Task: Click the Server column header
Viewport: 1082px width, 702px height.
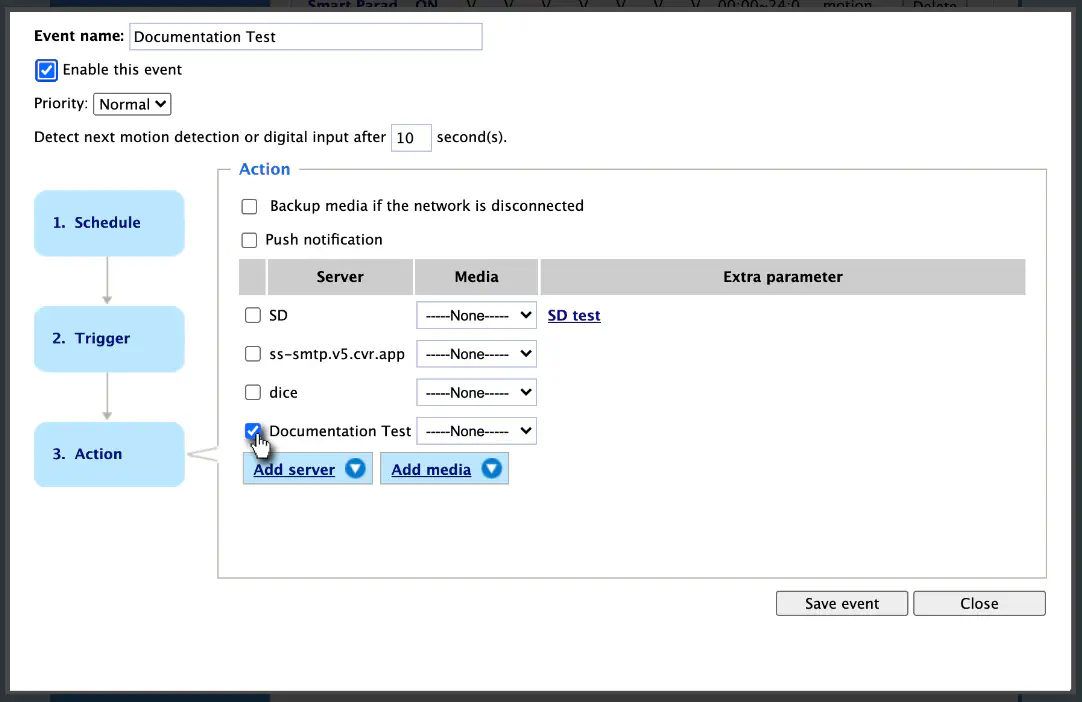Action: (x=340, y=277)
